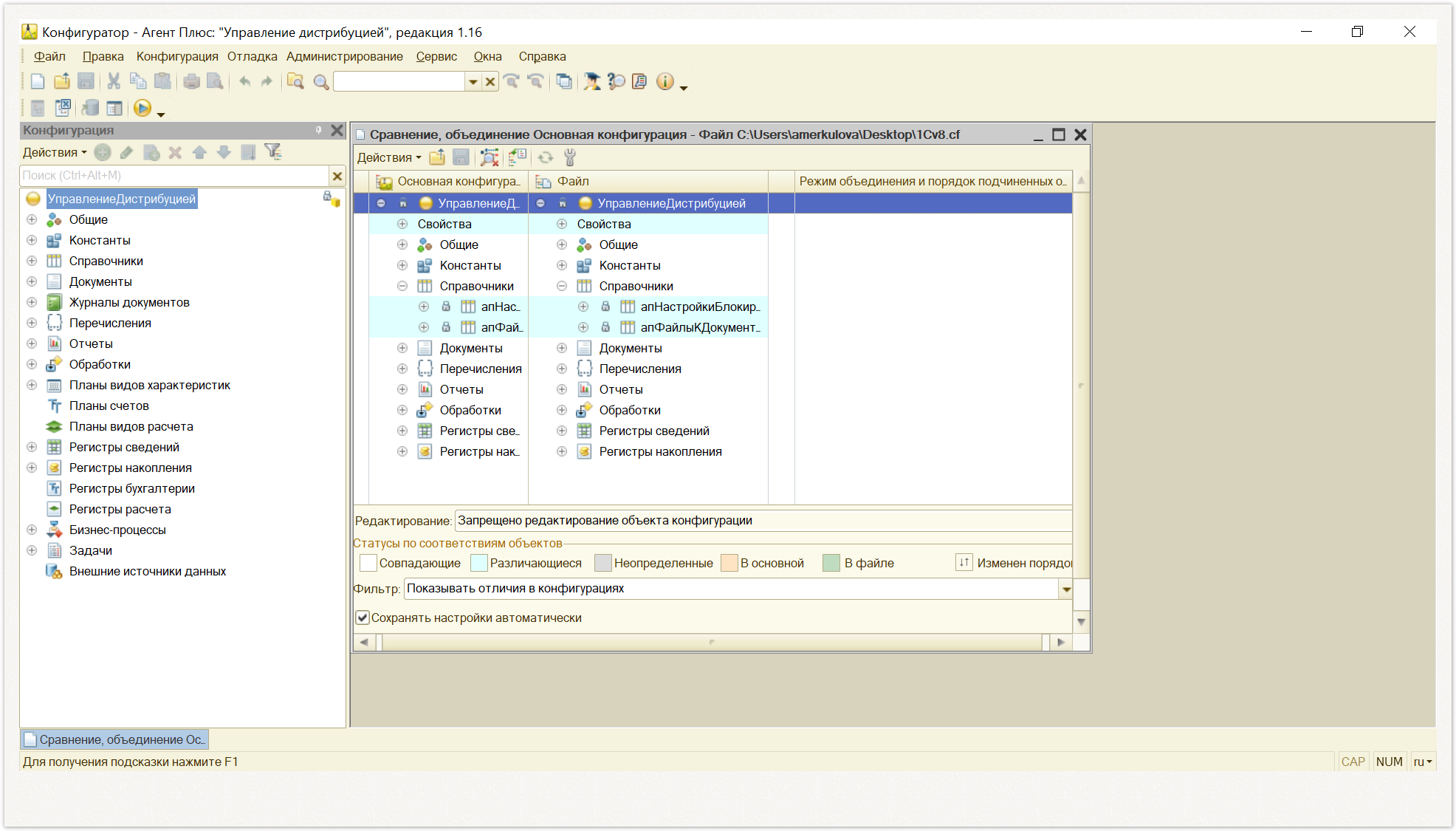
Task: Click the configuration window table icon
Action: 114,109
